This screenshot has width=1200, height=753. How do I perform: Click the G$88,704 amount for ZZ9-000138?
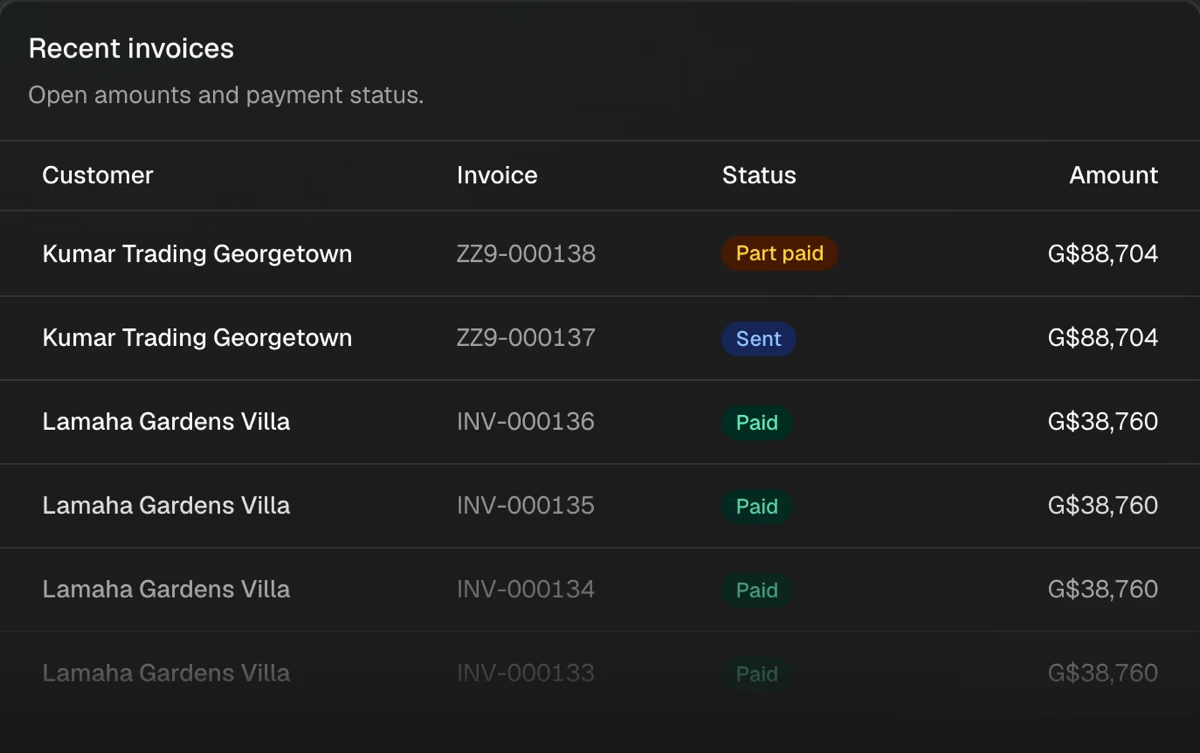click(x=1103, y=254)
